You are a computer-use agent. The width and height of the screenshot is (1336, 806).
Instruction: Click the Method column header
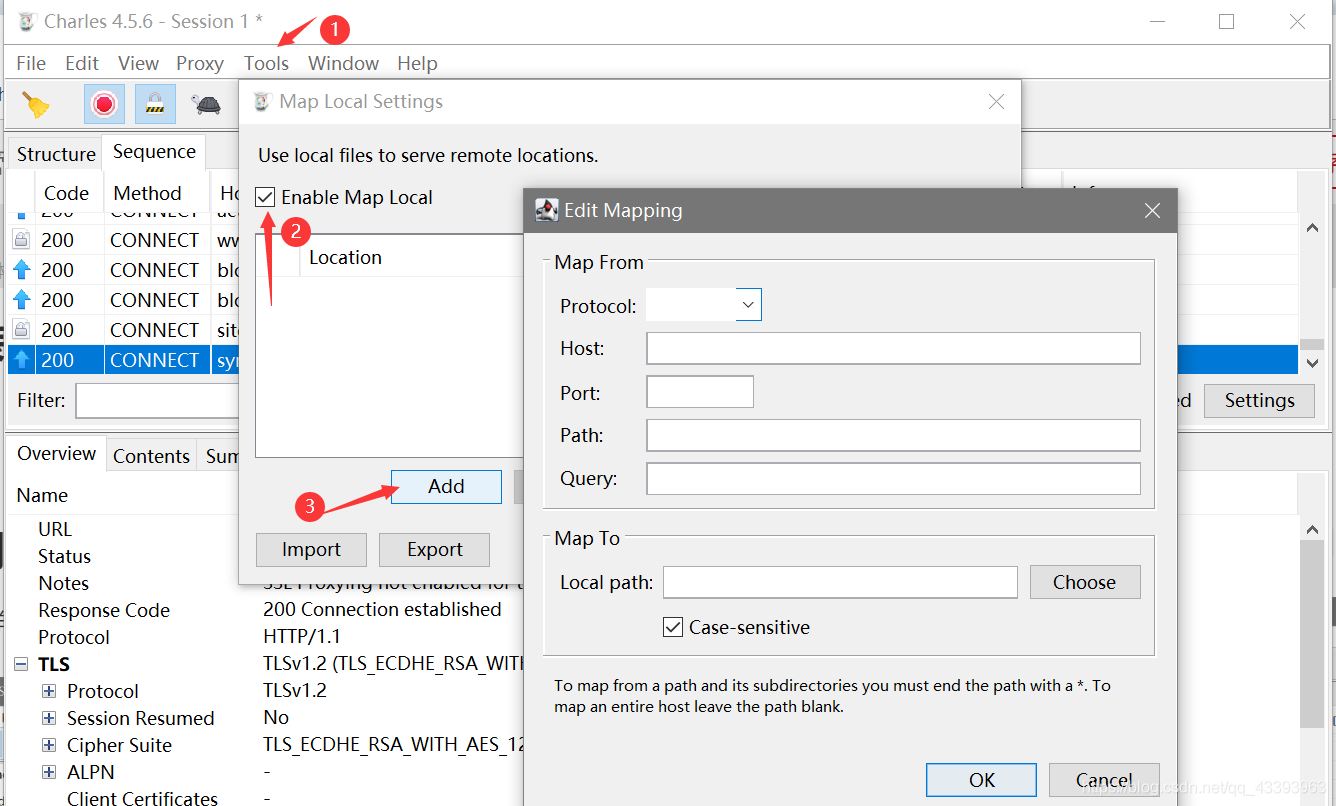(148, 193)
